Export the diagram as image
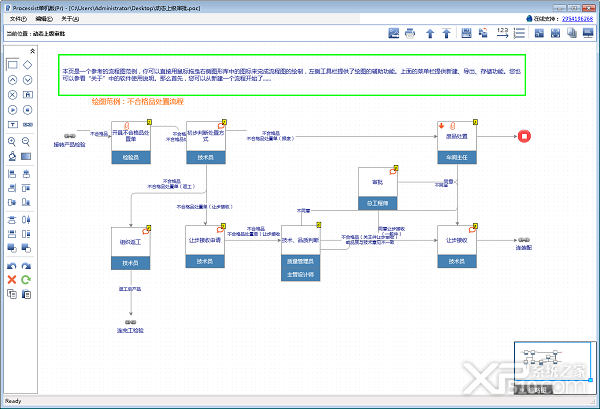 click(x=394, y=33)
